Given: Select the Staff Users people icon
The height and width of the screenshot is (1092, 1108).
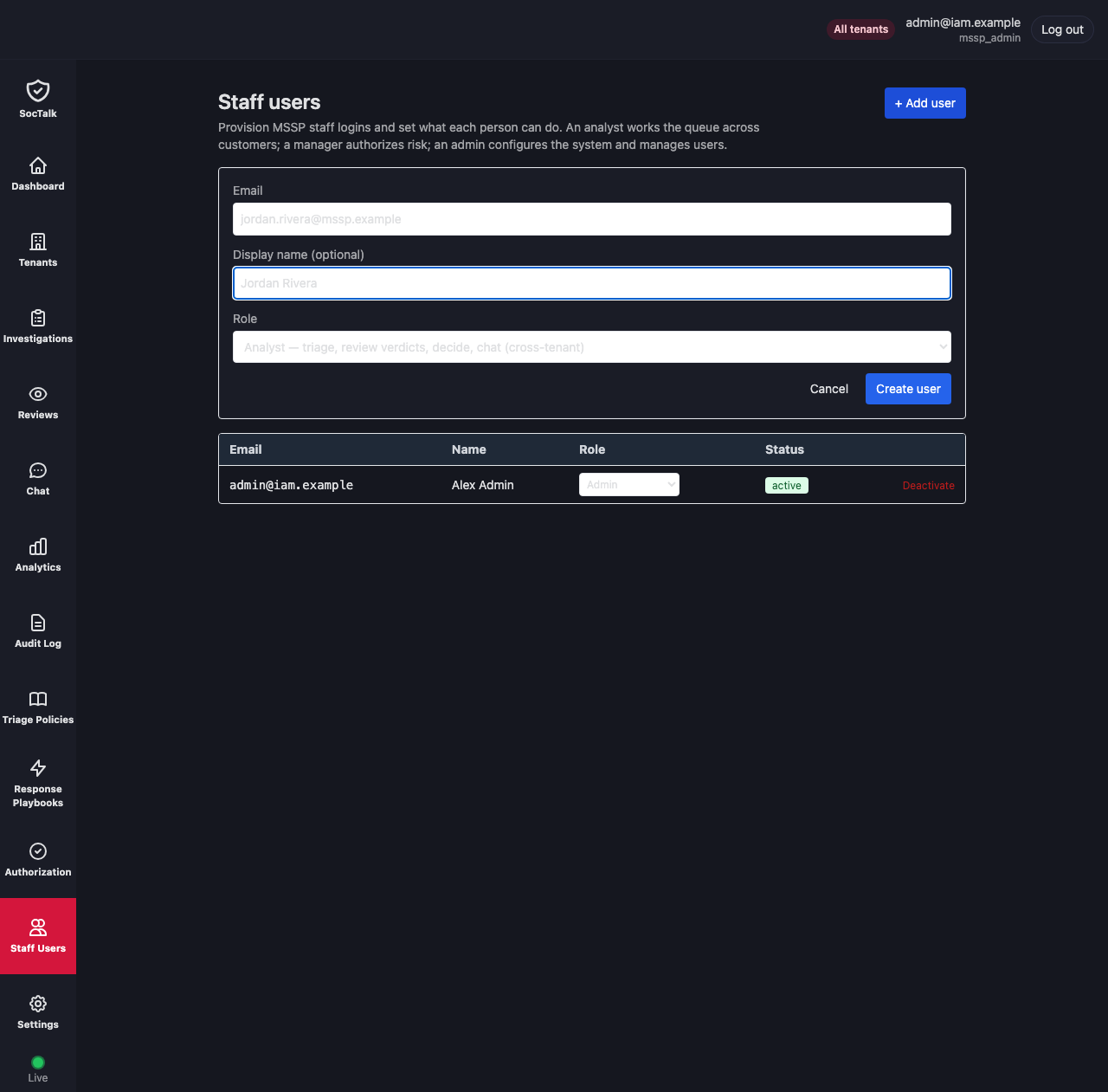Looking at the screenshot, I should [x=38, y=927].
